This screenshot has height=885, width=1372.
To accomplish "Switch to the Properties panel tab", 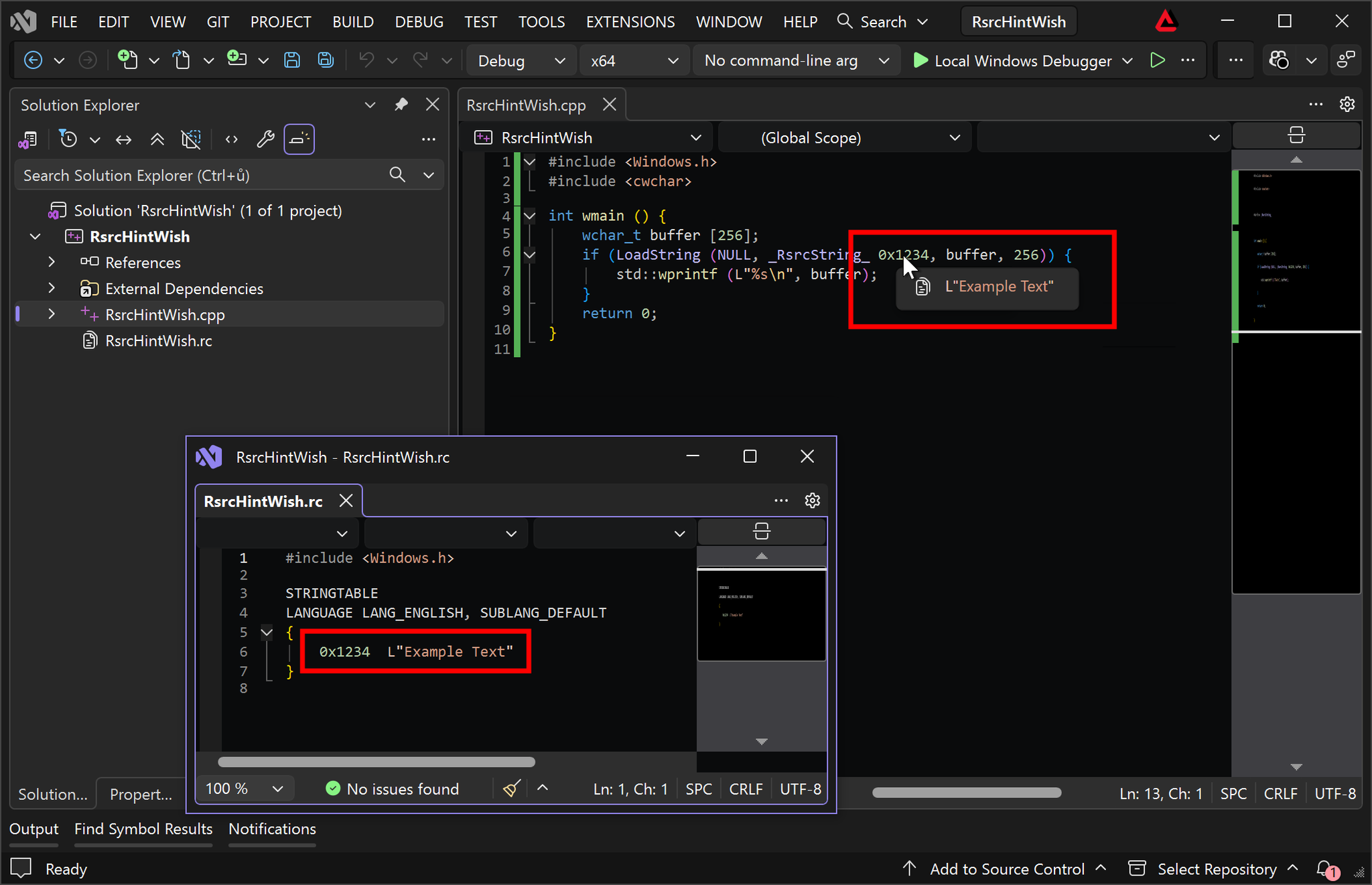I will tap(141, 794).
